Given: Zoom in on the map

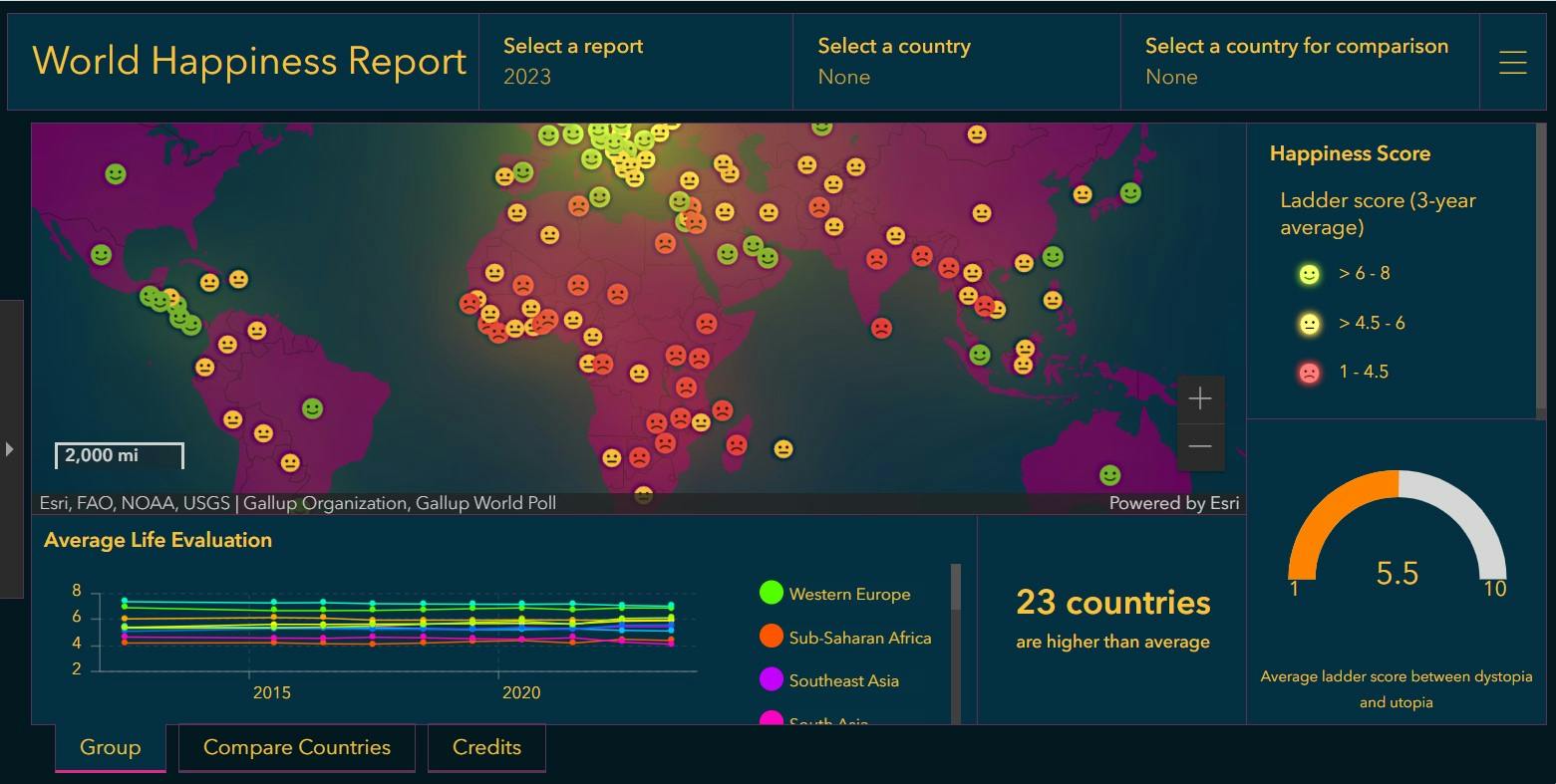Looking at the screenshot, I should tap(1200, 399).
